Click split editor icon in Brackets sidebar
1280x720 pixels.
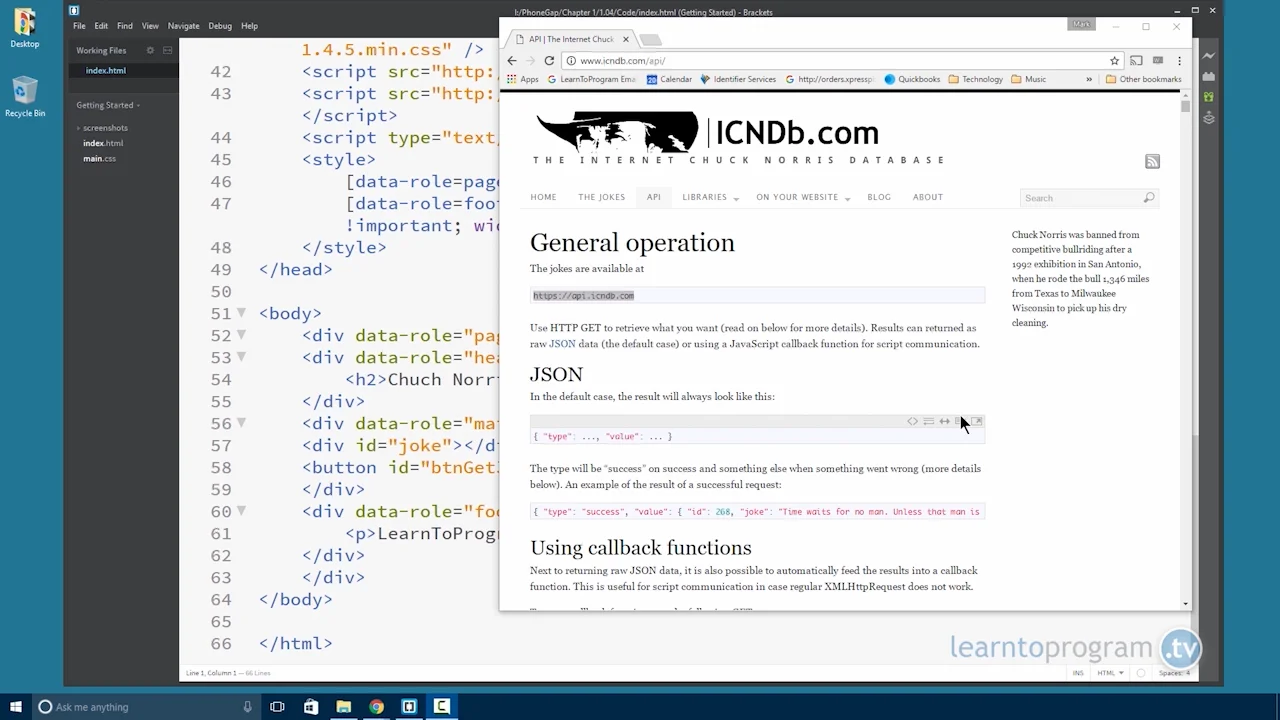click(168, 50)
